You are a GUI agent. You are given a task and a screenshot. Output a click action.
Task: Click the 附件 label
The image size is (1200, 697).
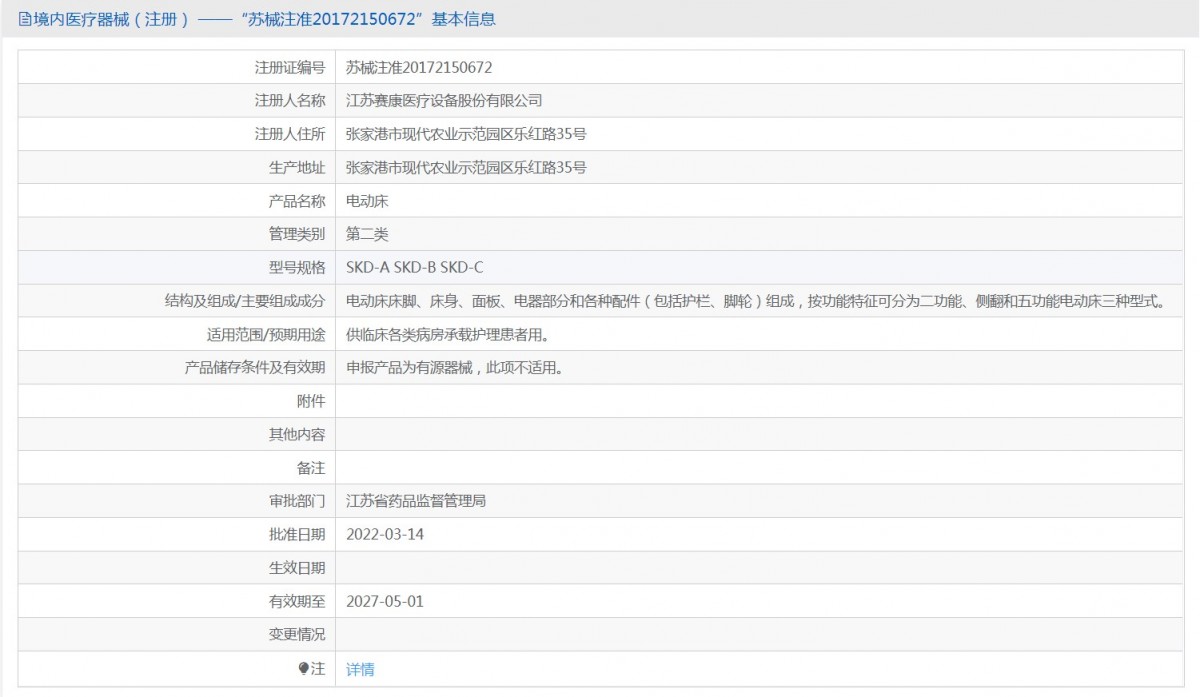[311, 401]
